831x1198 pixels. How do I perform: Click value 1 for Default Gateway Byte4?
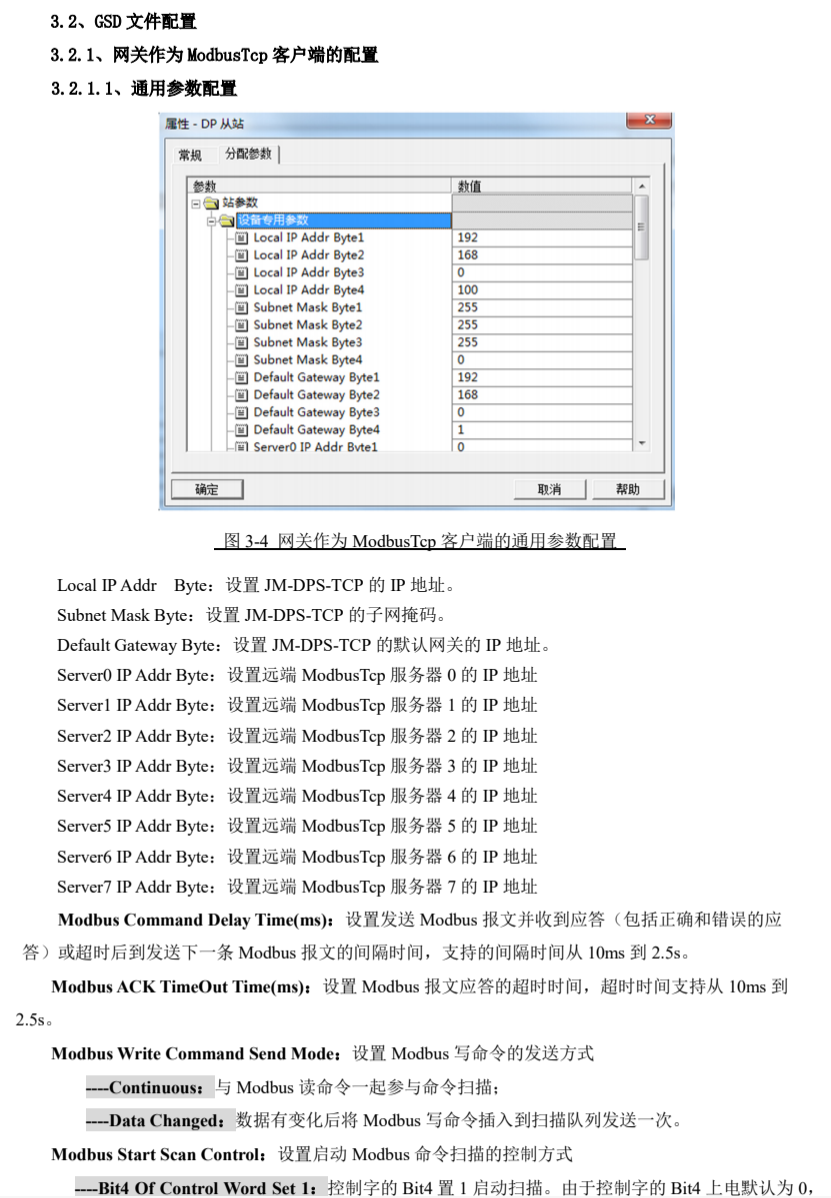542,430
